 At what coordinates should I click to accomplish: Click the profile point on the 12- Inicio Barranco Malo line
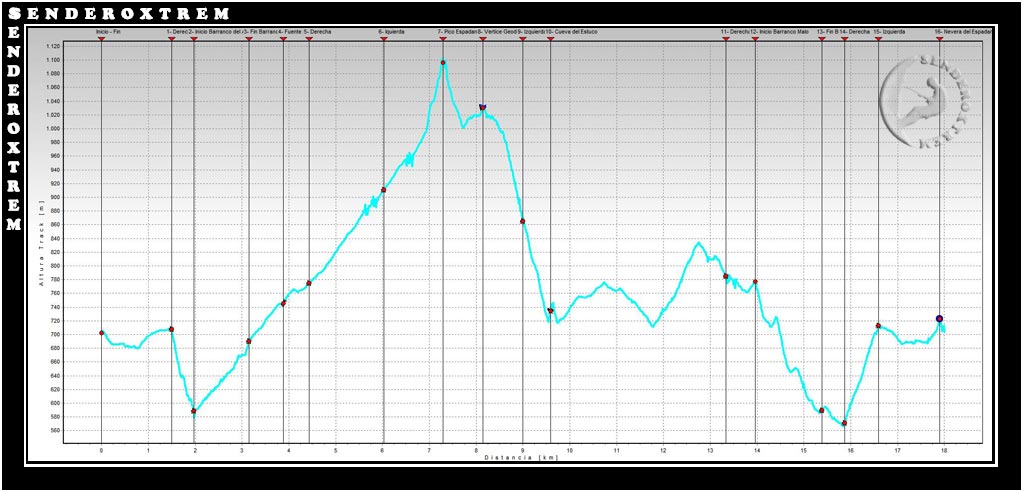click(756, 281)
